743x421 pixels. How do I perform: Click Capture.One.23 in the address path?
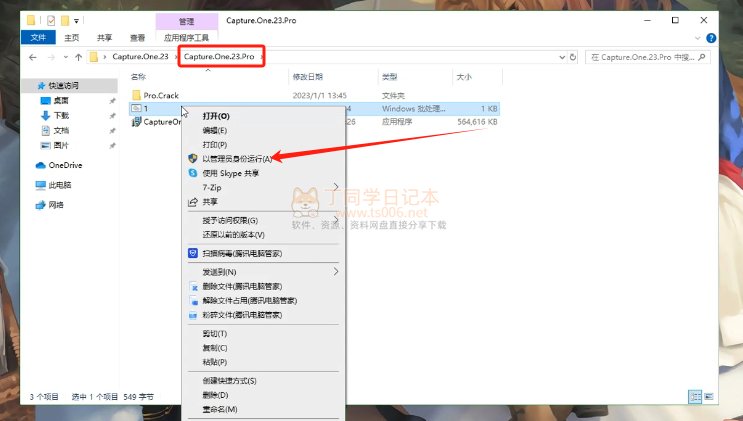(140, 56)
